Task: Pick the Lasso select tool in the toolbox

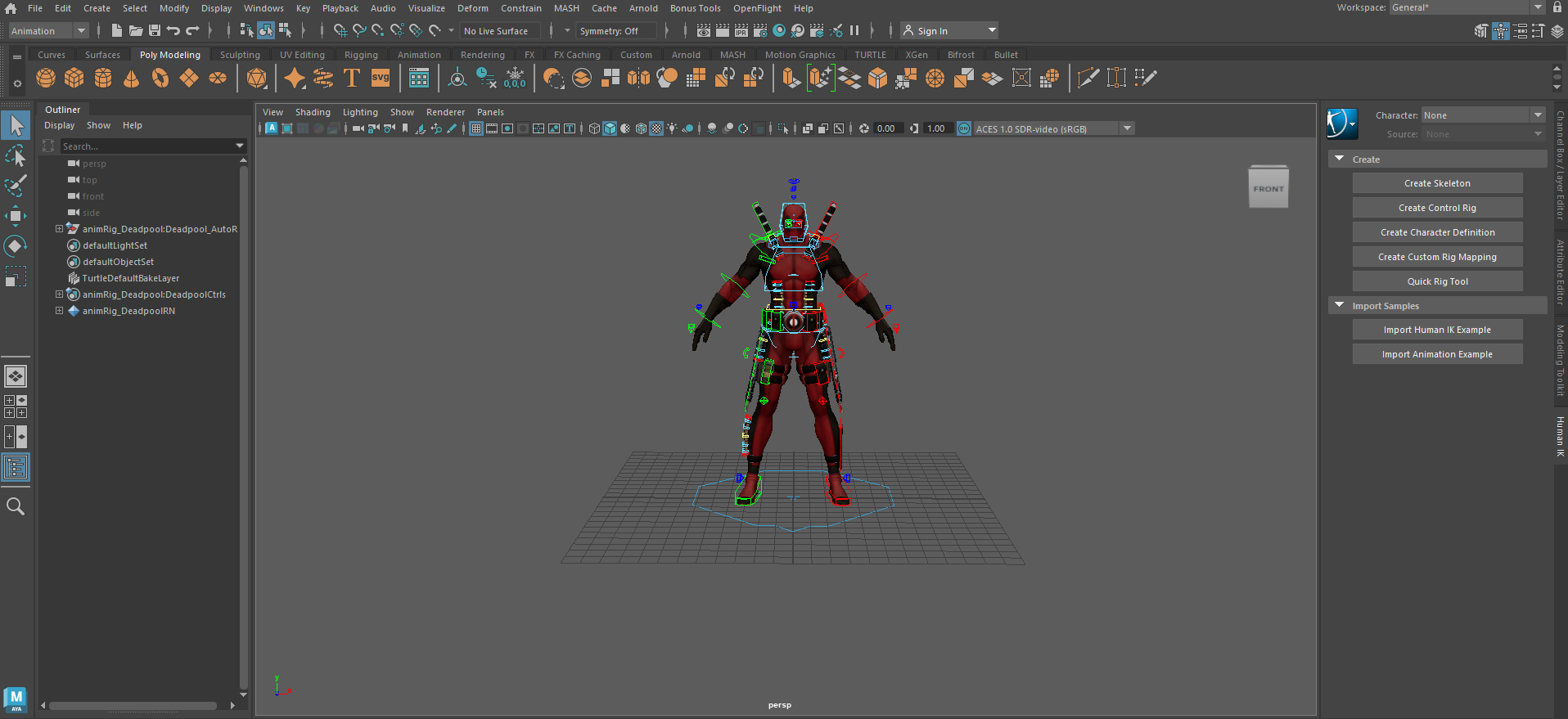Action: point(16,155)
